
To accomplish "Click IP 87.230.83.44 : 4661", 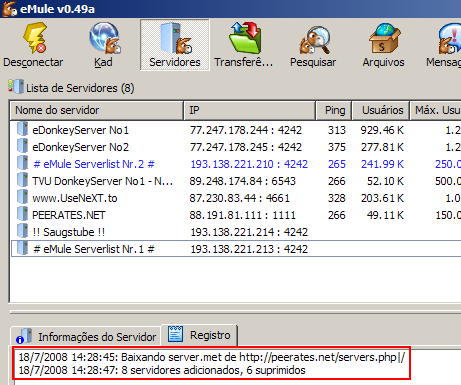I will point(239,198).
